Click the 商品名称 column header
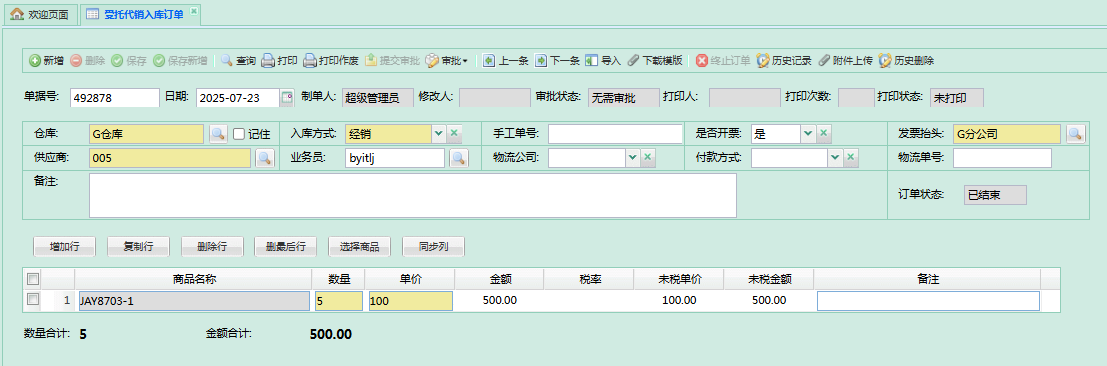 coord(194,278)
